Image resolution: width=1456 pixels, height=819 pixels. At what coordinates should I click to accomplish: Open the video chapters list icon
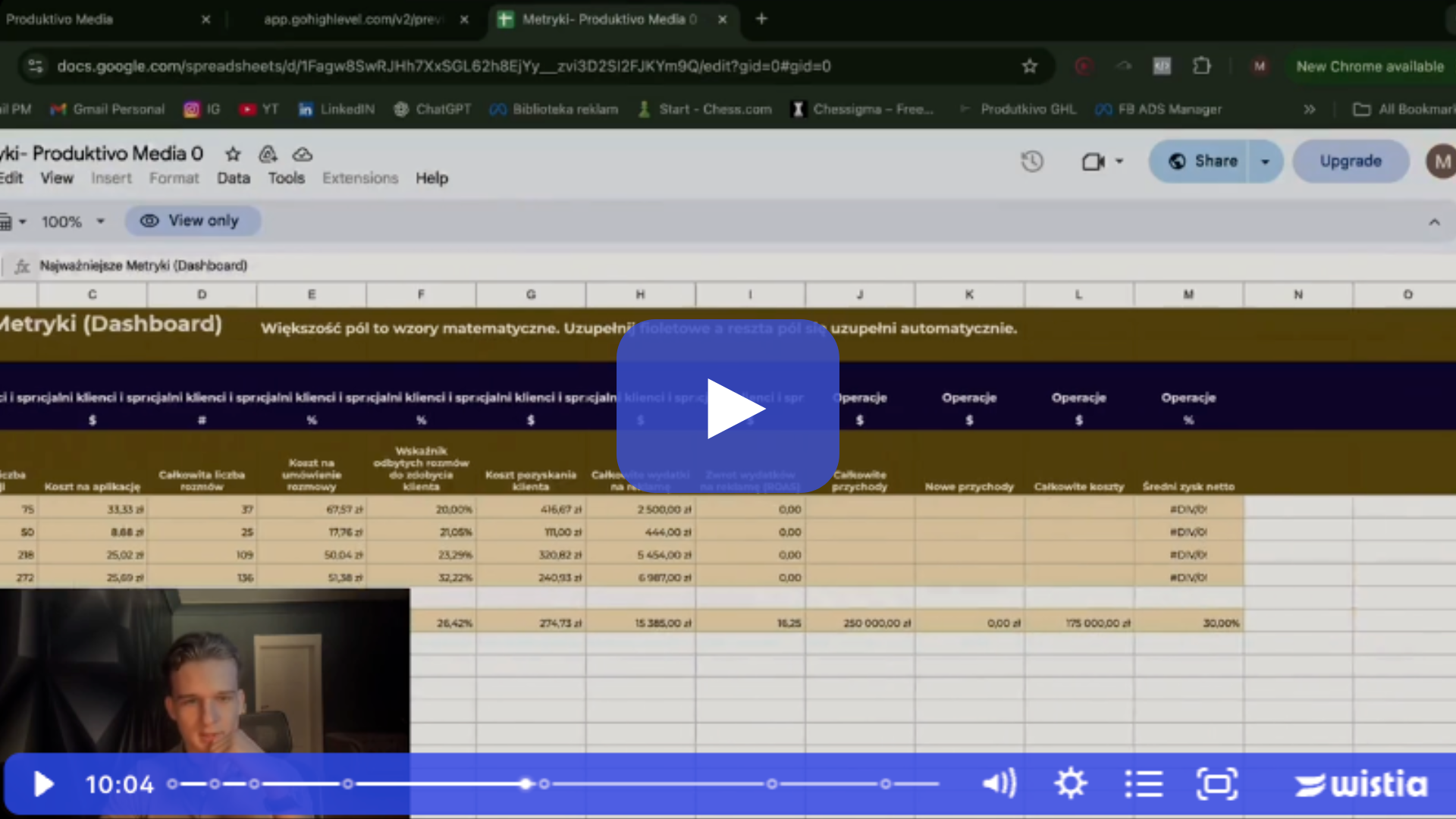(1144, 783)
